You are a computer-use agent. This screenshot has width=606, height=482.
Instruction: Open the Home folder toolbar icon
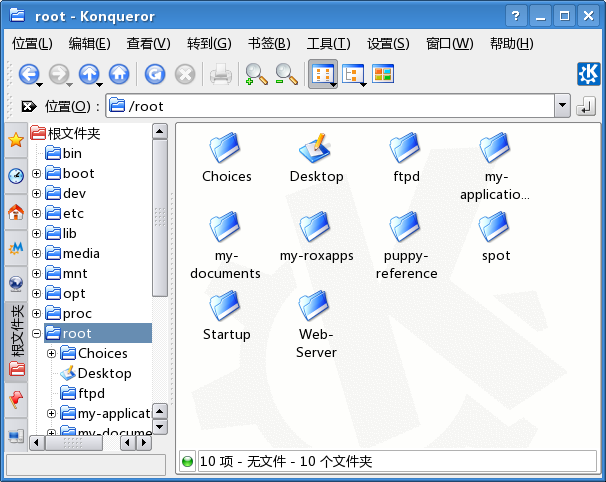pyautogui.click(x=119, y=74)
